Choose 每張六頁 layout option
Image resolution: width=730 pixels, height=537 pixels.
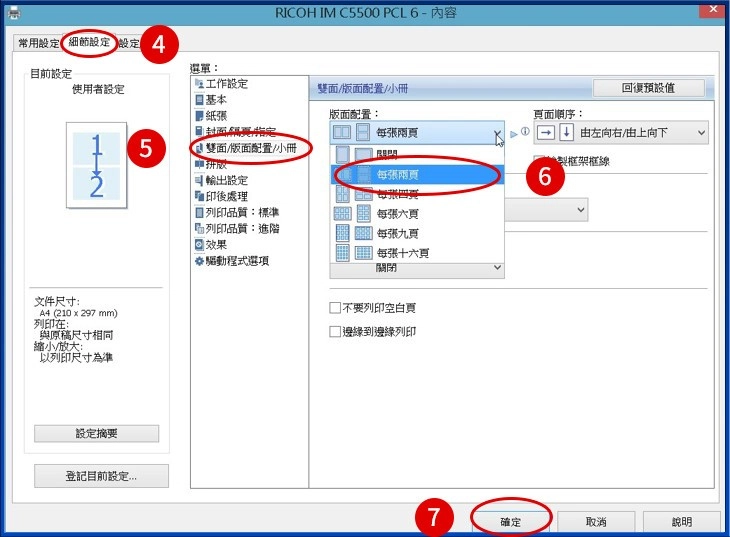click(417, 214)
